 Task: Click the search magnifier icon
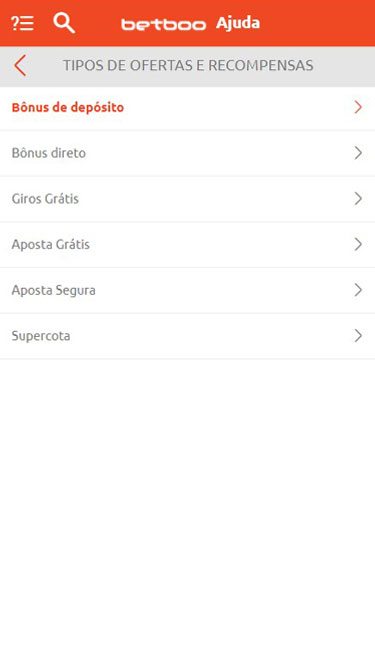(x=64, y=23)
